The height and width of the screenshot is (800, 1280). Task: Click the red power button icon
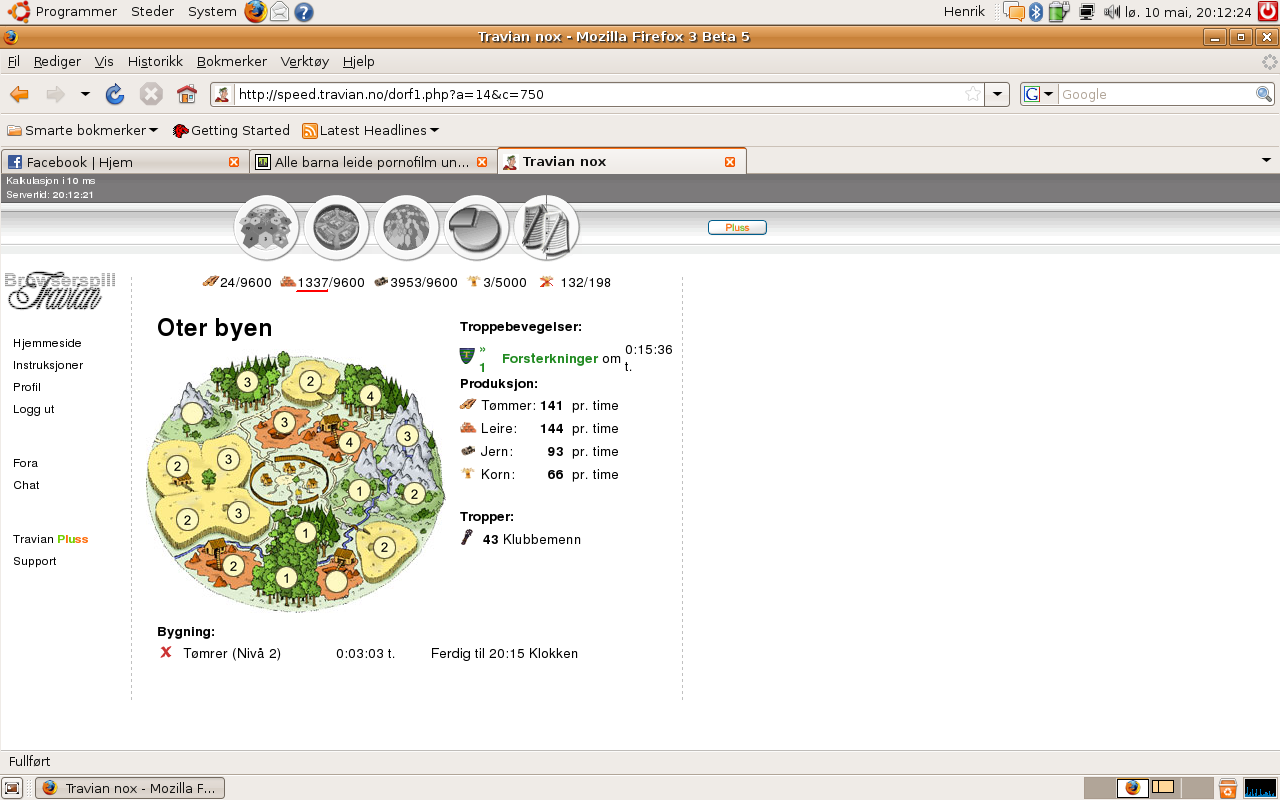[x=1268, y=12]
